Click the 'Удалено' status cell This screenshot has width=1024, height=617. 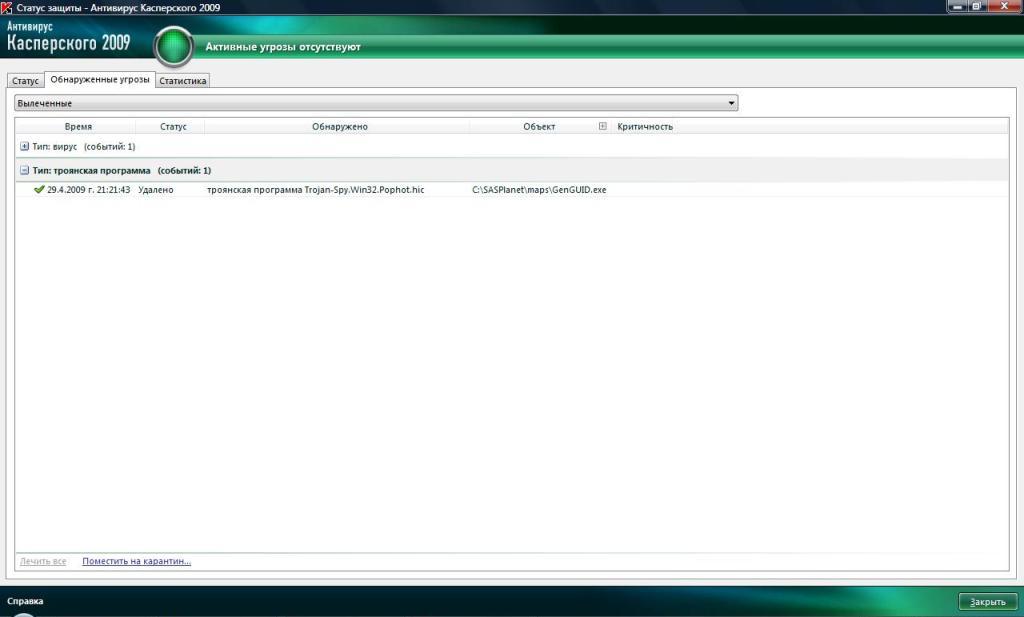pyautogui.click(x=156, y=189)
